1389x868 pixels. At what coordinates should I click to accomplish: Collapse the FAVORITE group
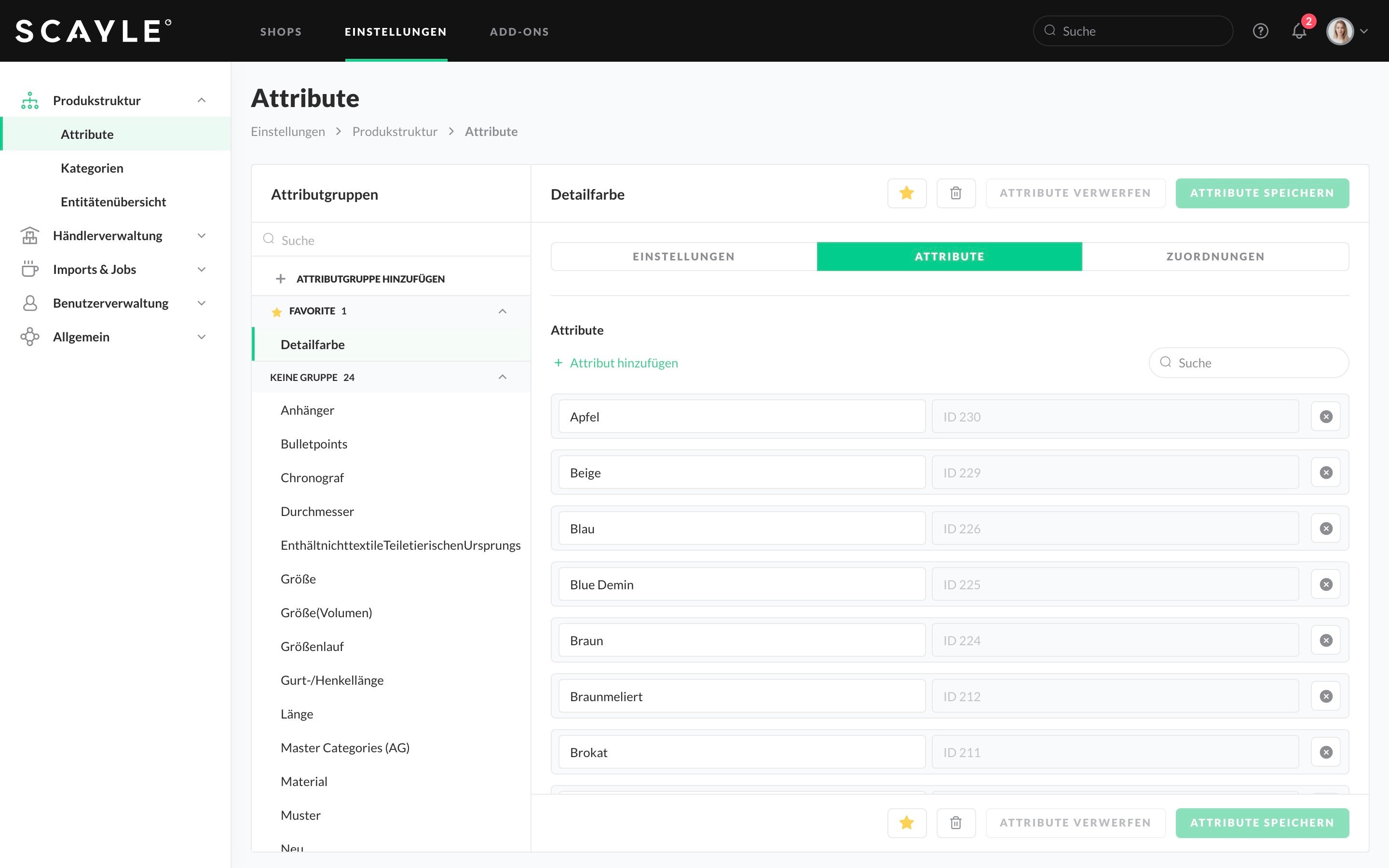pos(502,311)
